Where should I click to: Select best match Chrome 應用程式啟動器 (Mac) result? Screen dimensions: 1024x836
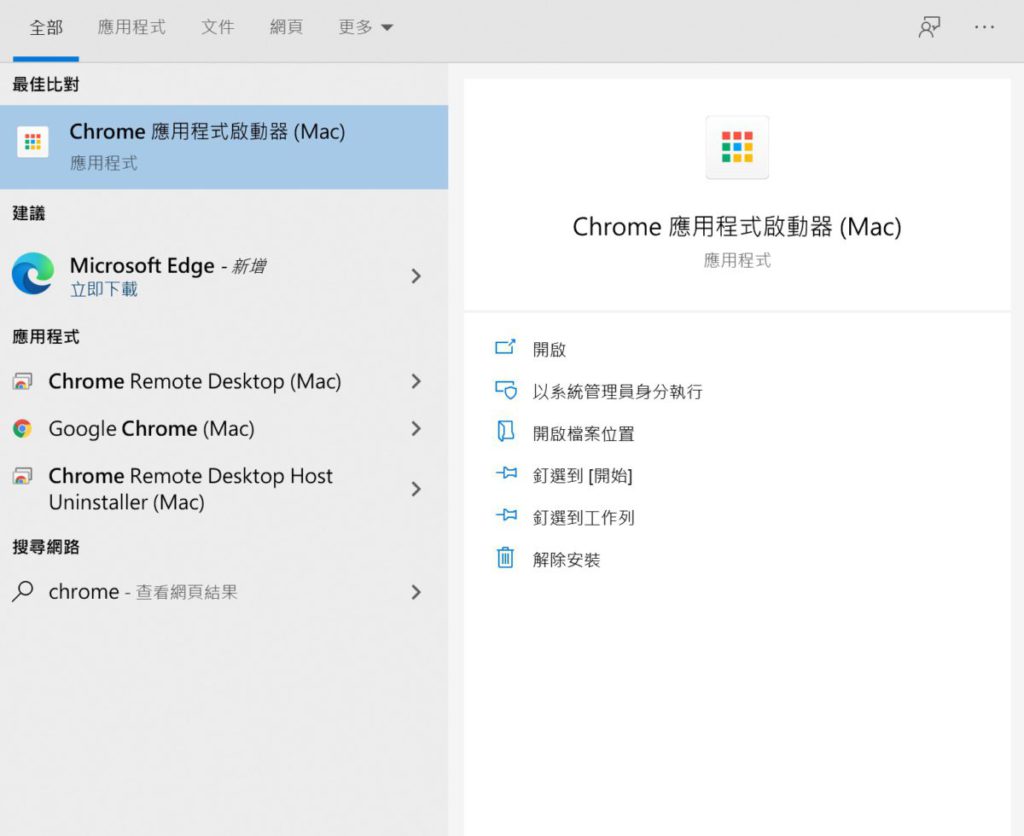point(224,147)
